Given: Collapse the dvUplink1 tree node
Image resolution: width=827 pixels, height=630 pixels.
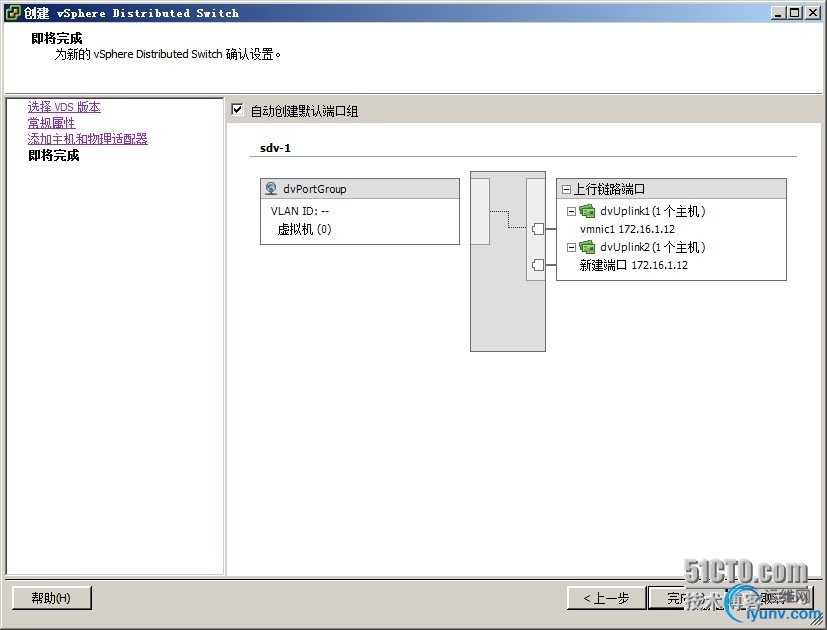Looking at the screenshot, I should (x=571, y=211).
